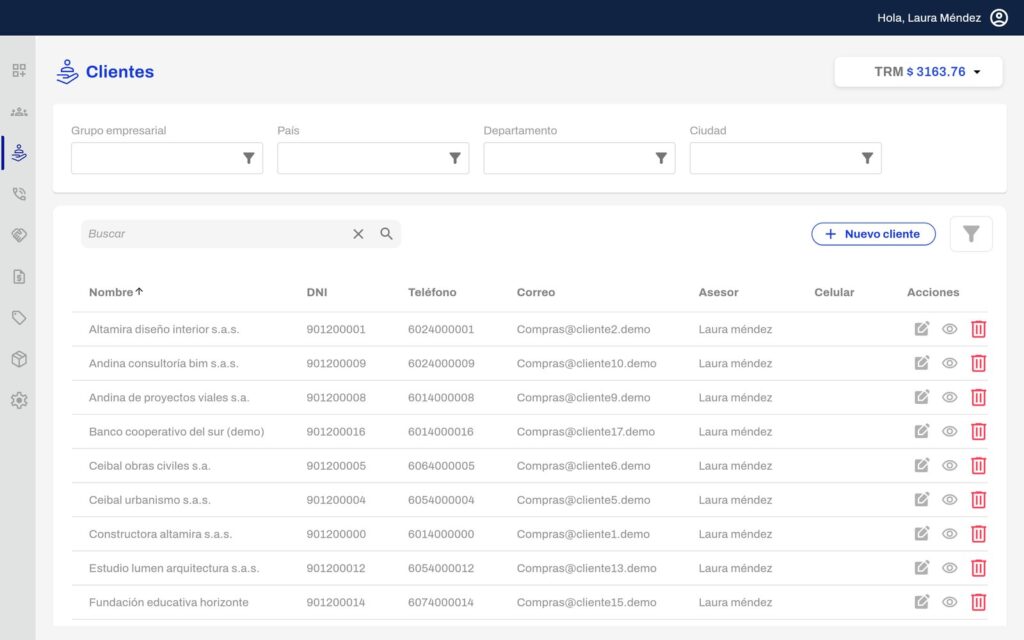The height and width of the screenshot is (640, 1024).
Task: Open the settings gear in sidebar
Action: (19, 400)
